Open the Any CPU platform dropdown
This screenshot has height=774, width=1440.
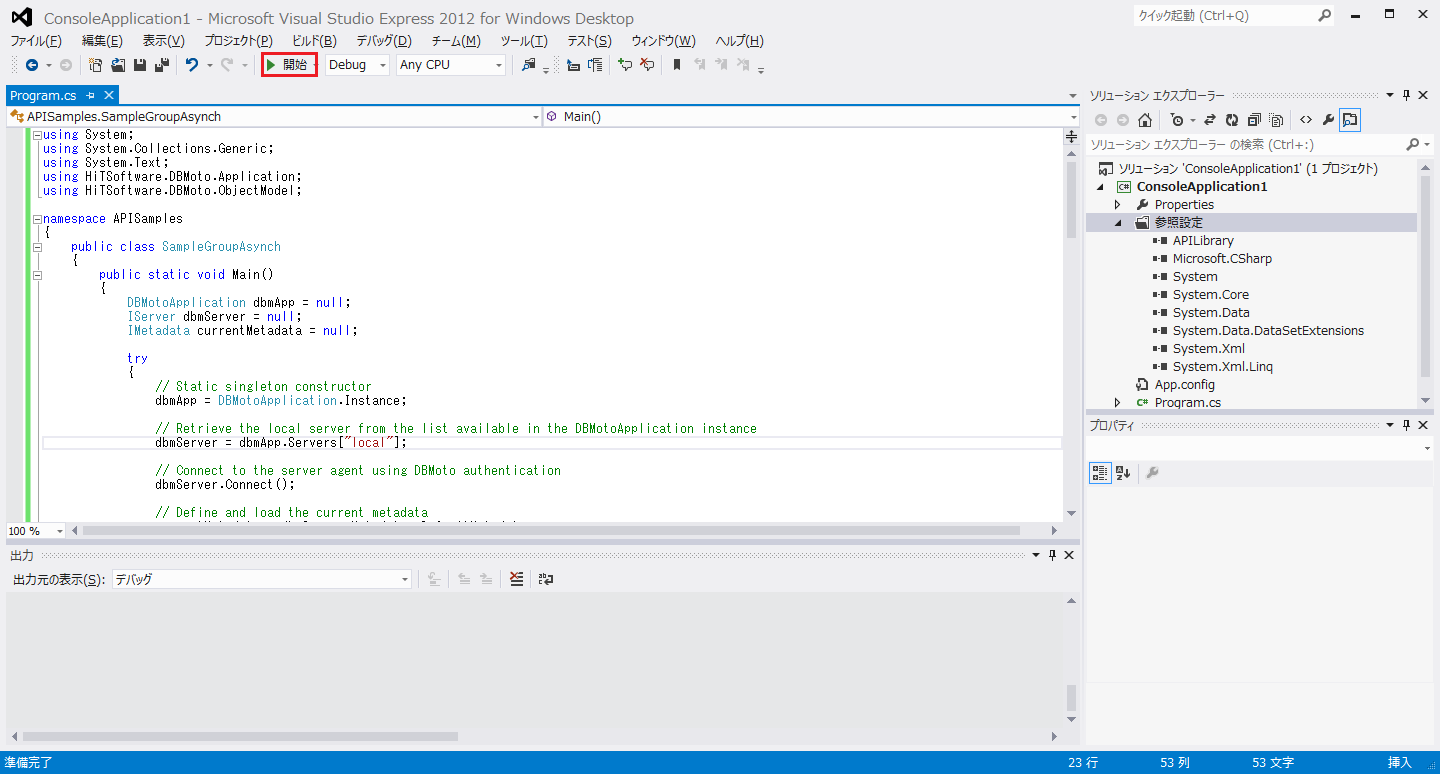tap(451, 65)
